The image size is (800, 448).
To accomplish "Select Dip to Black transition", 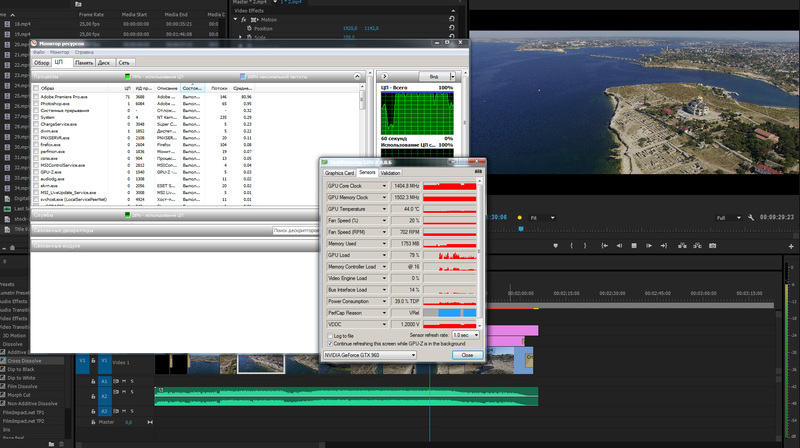I will point(20,369).
